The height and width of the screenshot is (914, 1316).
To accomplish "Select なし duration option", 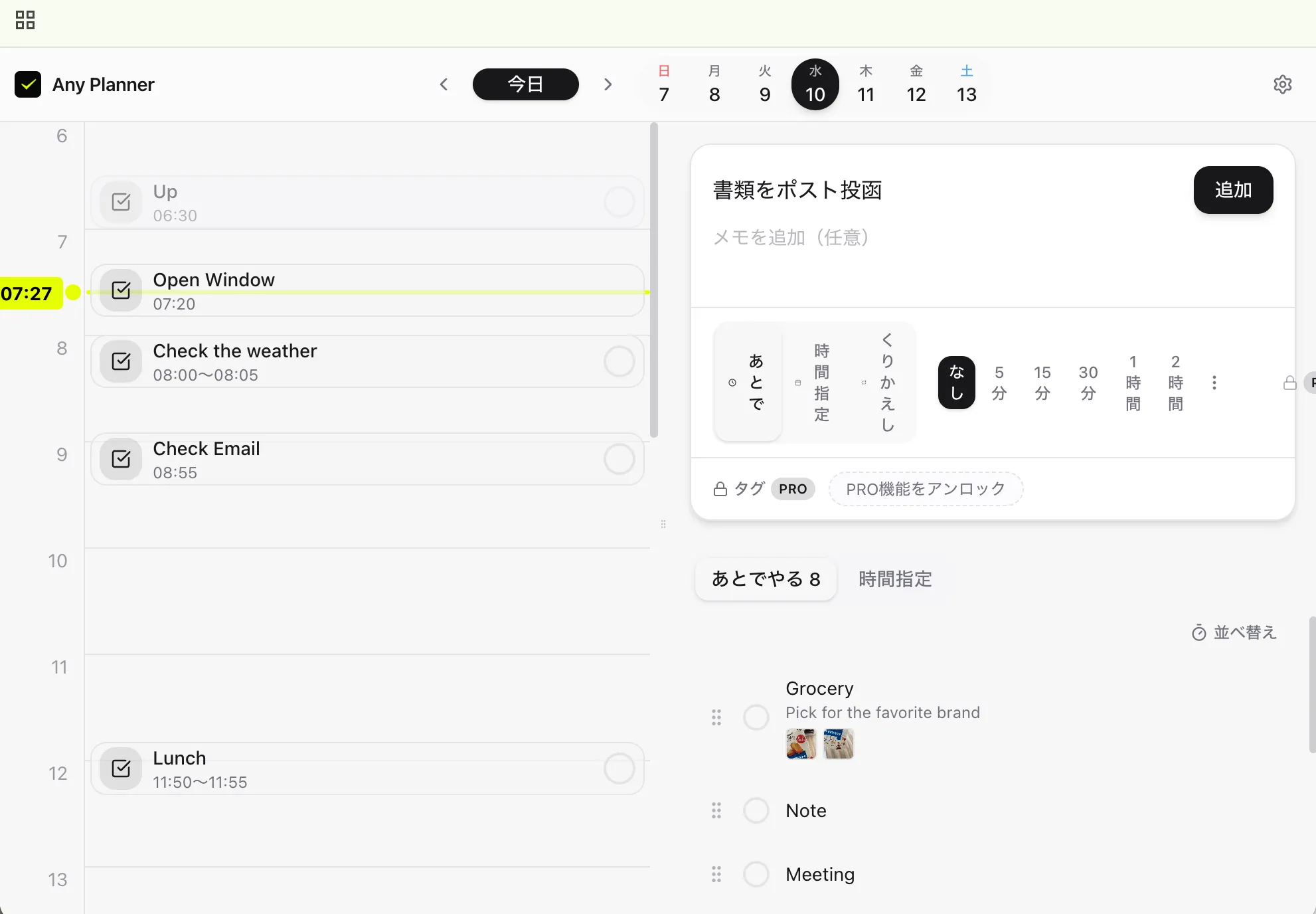I will click(957, 383).
